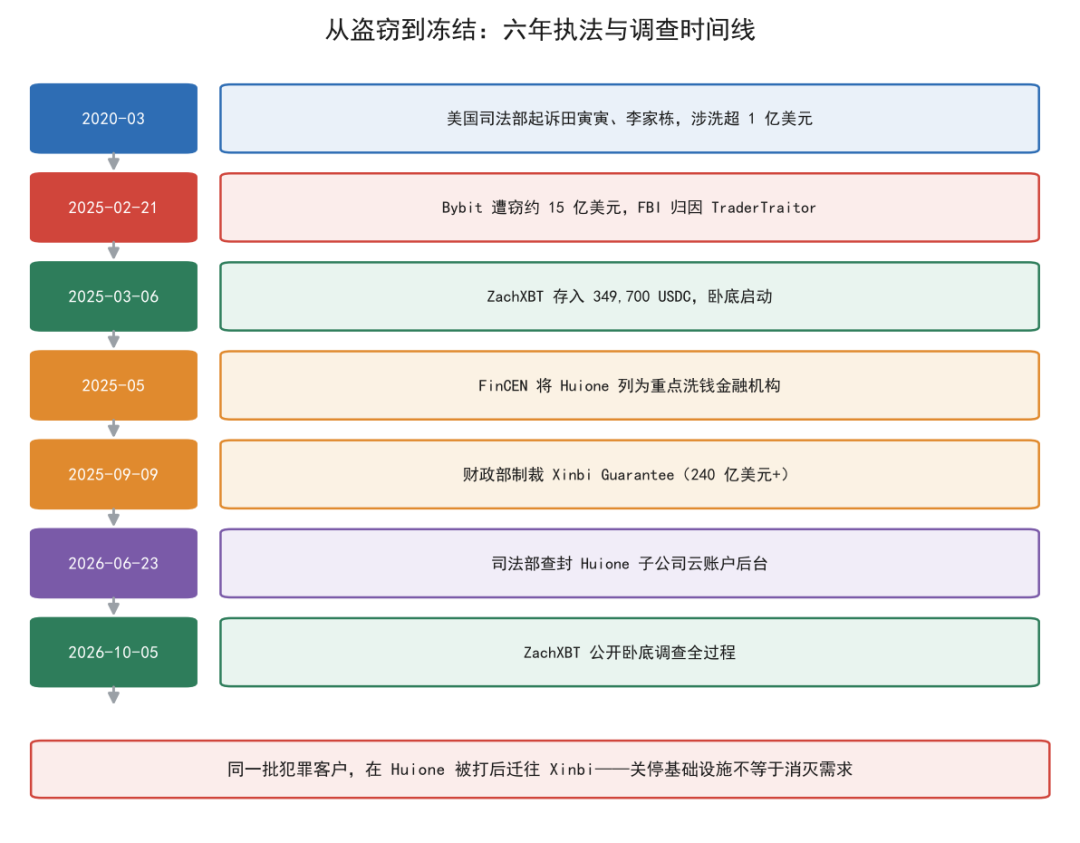This screenshot has height=843, width=1080.
Task: Click 财政部制裁 Xinbi Guarantee event
Action: 630,474
